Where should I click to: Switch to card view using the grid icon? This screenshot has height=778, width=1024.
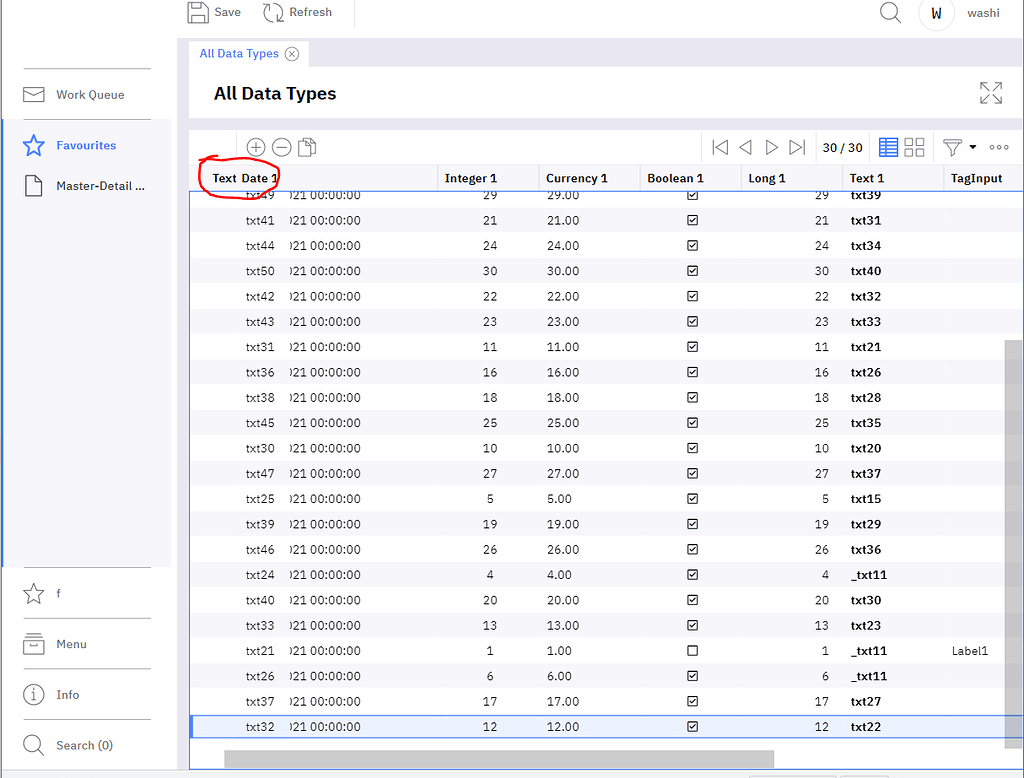pyautogui.click(x=914, y=146)
